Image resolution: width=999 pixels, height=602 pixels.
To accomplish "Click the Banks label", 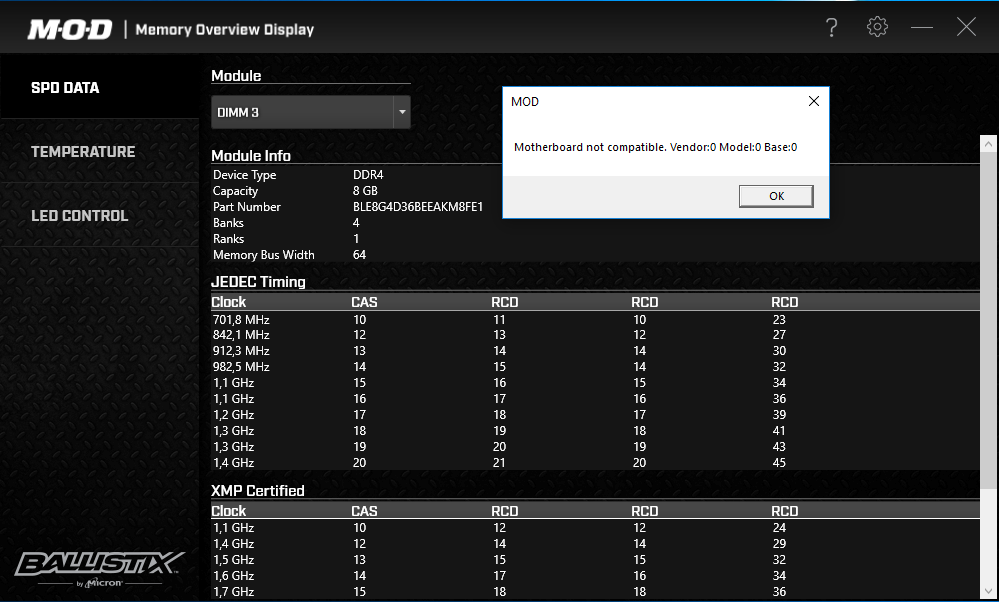I will tap(228, 223).
